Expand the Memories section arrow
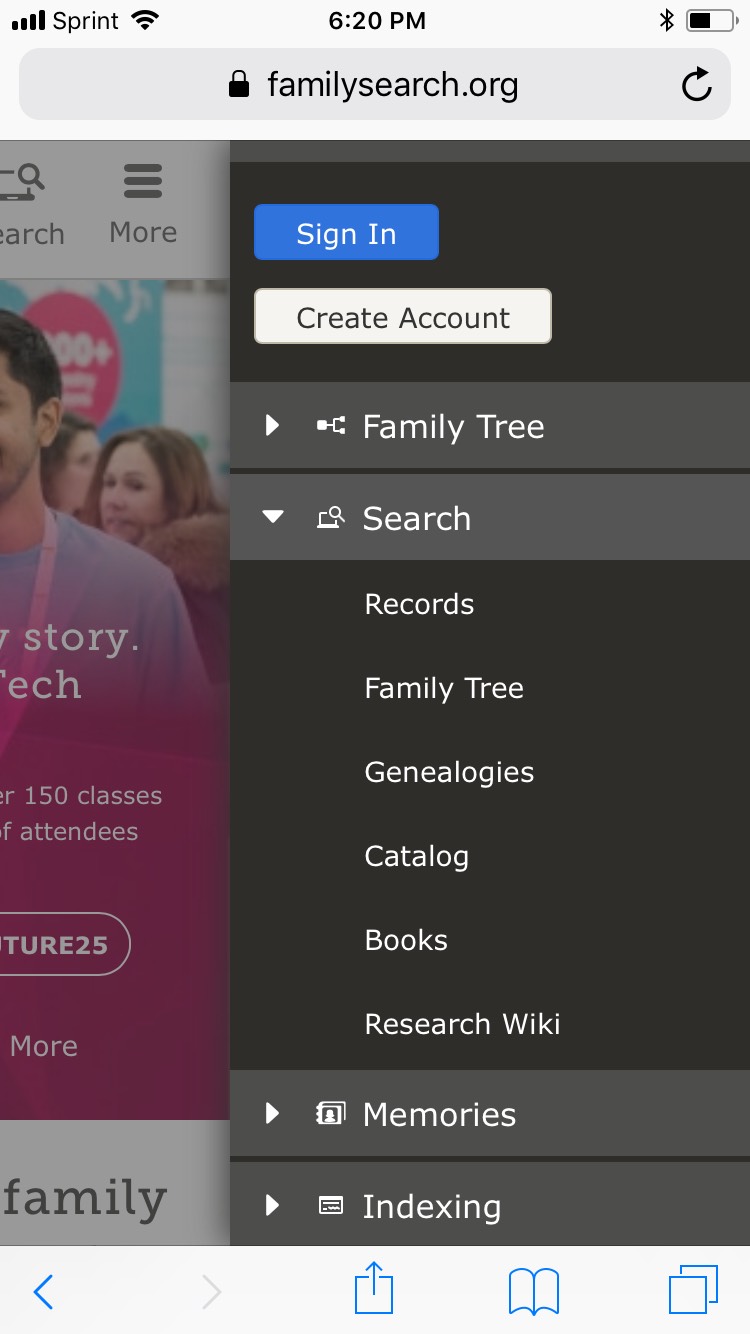 click(272, 1113)
